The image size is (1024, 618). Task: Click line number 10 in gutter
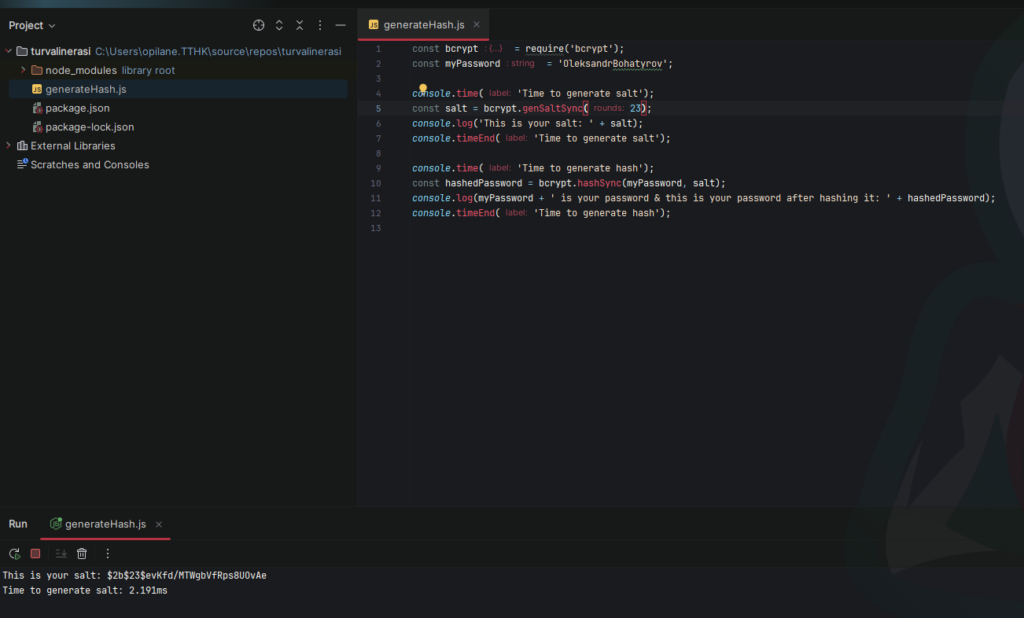(376, 184)
